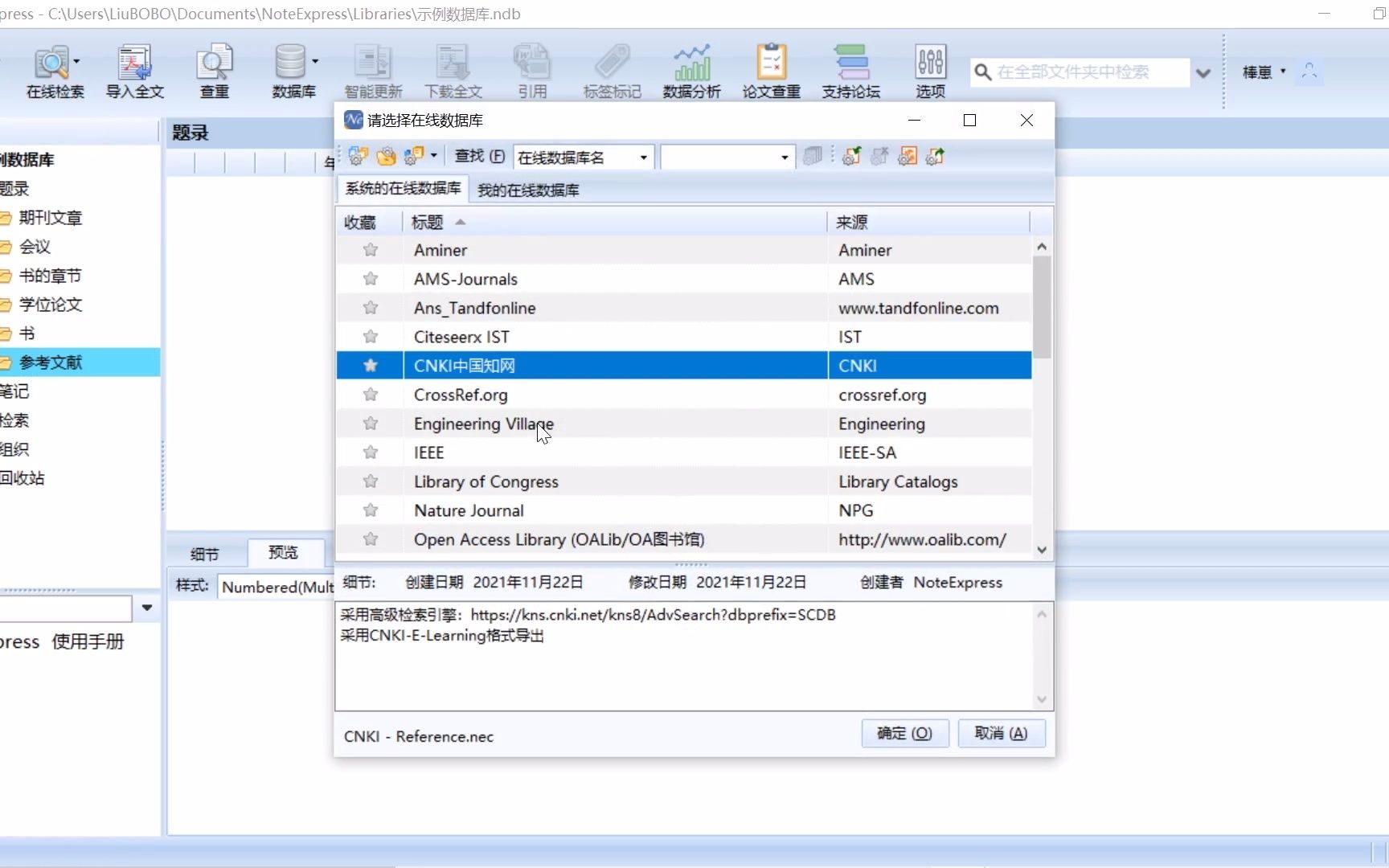Select the 期刊文章 folder
The height and width of the screenshot is (868, 1389).
pyautogui.click(x=50, y=218)
